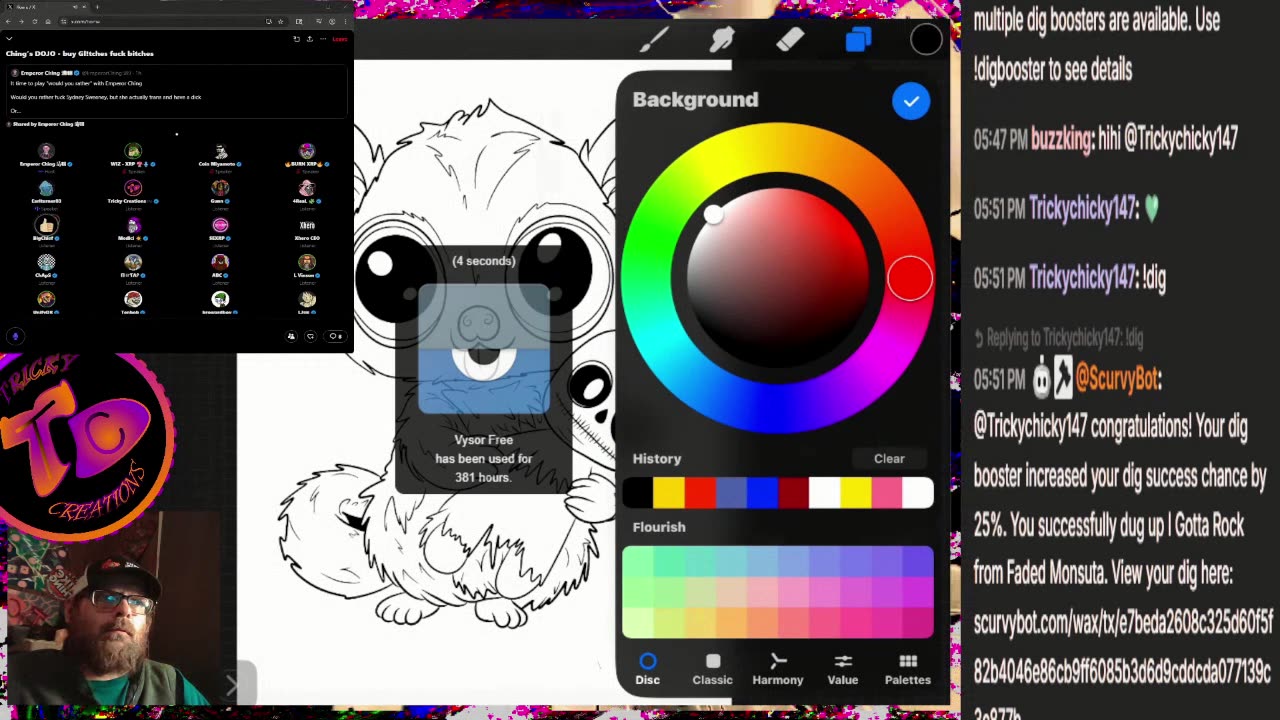Tap the active color circle in toolbar

click(926, 39)
